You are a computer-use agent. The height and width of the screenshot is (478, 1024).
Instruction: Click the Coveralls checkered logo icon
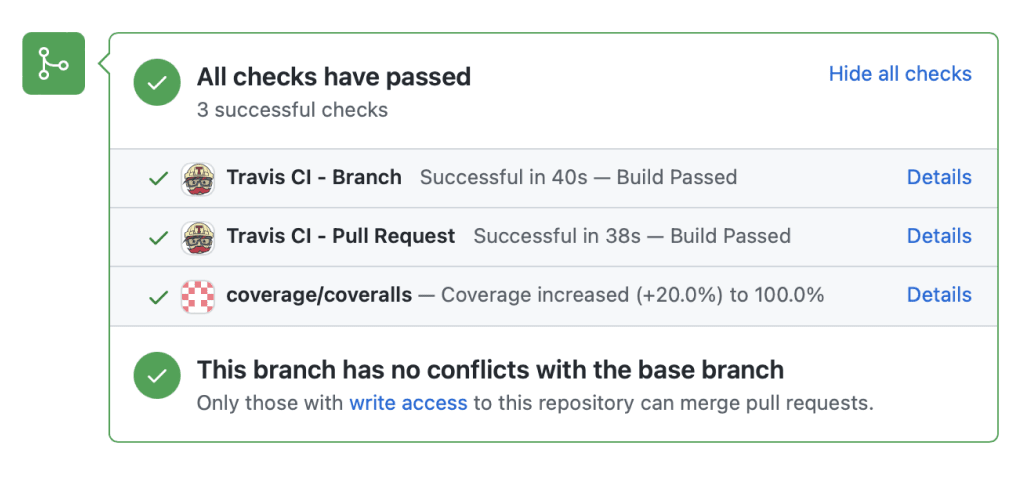tap(198, 296)
